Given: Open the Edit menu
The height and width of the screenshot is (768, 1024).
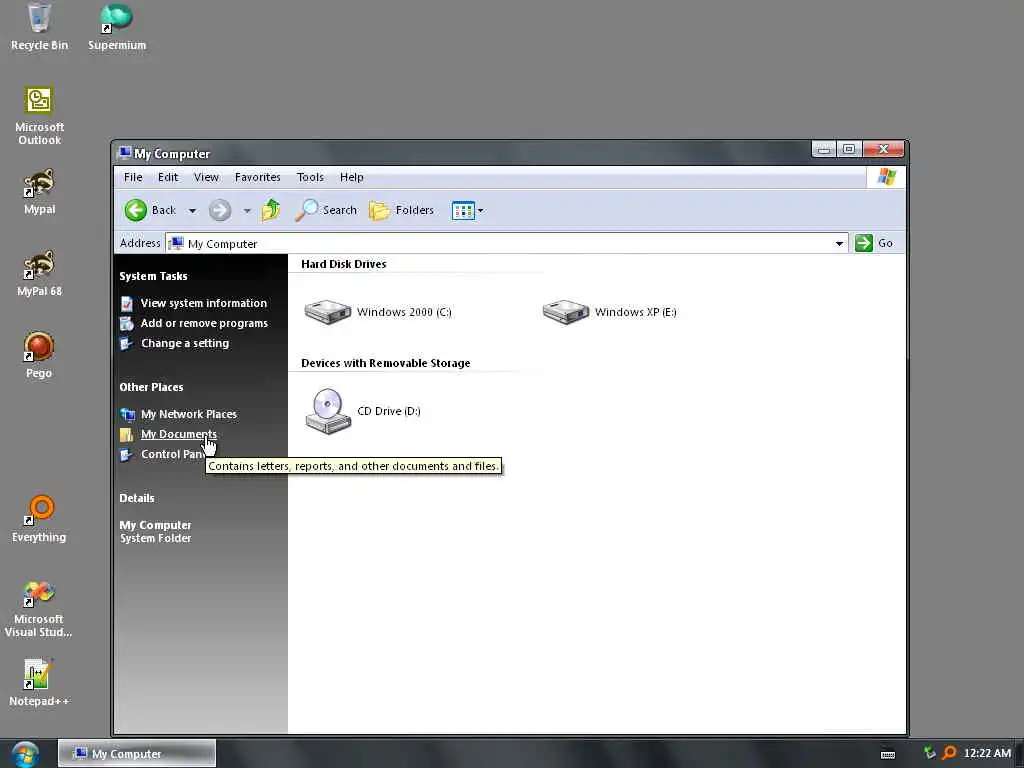Looking at the screenshot, I should tap(168, 177).
